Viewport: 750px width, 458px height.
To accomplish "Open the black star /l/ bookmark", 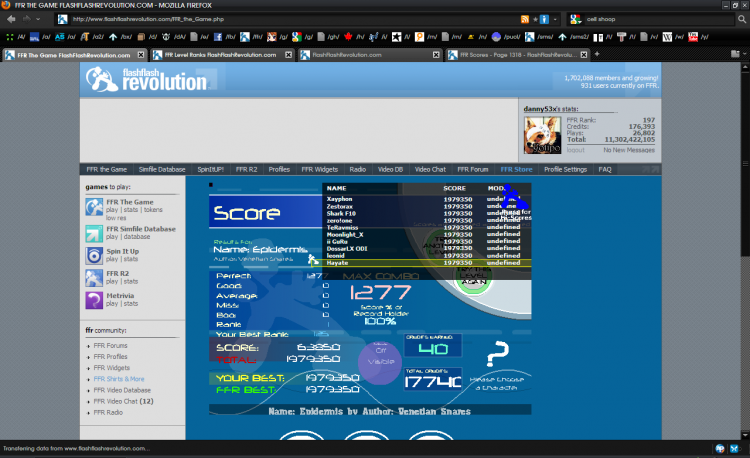I will tap(397, 37).
